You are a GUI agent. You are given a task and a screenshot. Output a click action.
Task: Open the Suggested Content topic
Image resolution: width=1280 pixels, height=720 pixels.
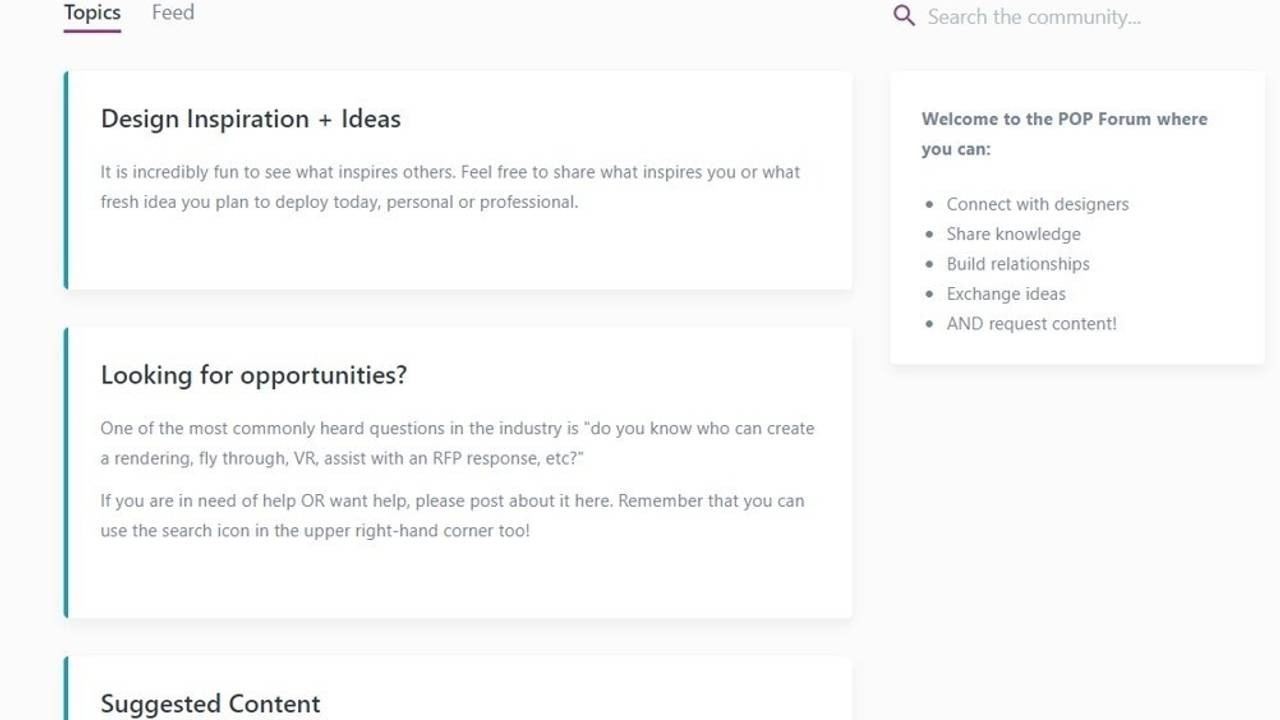(x=210, y=703)
